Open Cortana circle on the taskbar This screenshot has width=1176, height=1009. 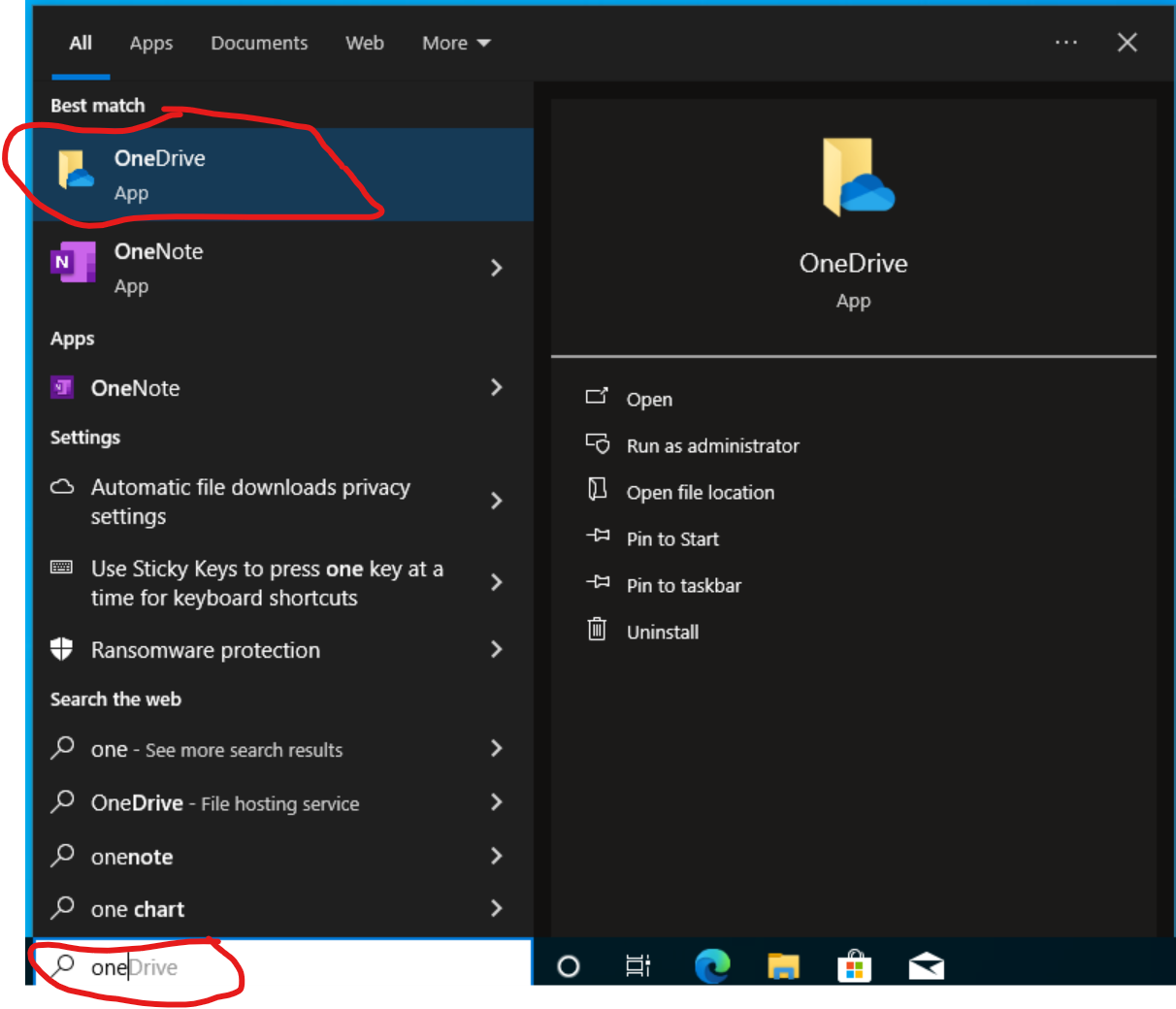[569, 966]
